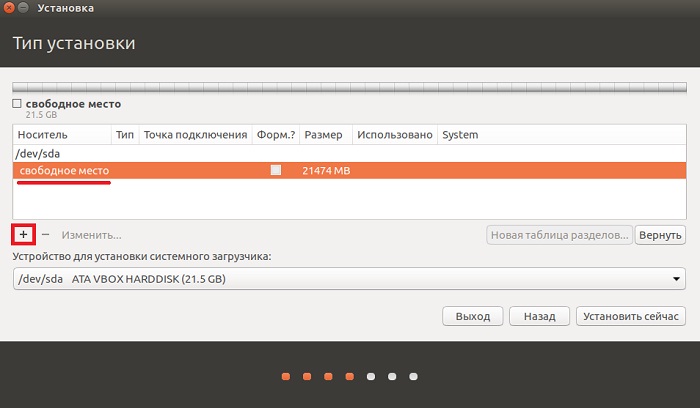The image size is (700, 408).
Task: Click the Использовано column header
Action: click(x=394, y=134)
